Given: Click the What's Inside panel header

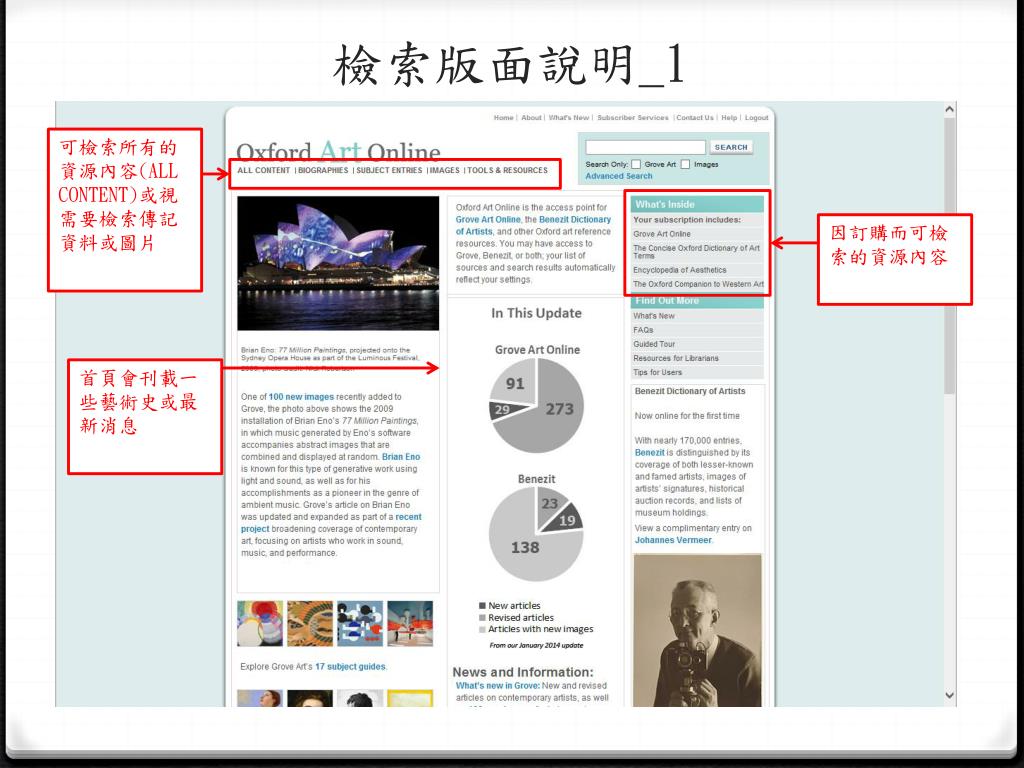Looking at the screenshot, I should click(697, 204).
